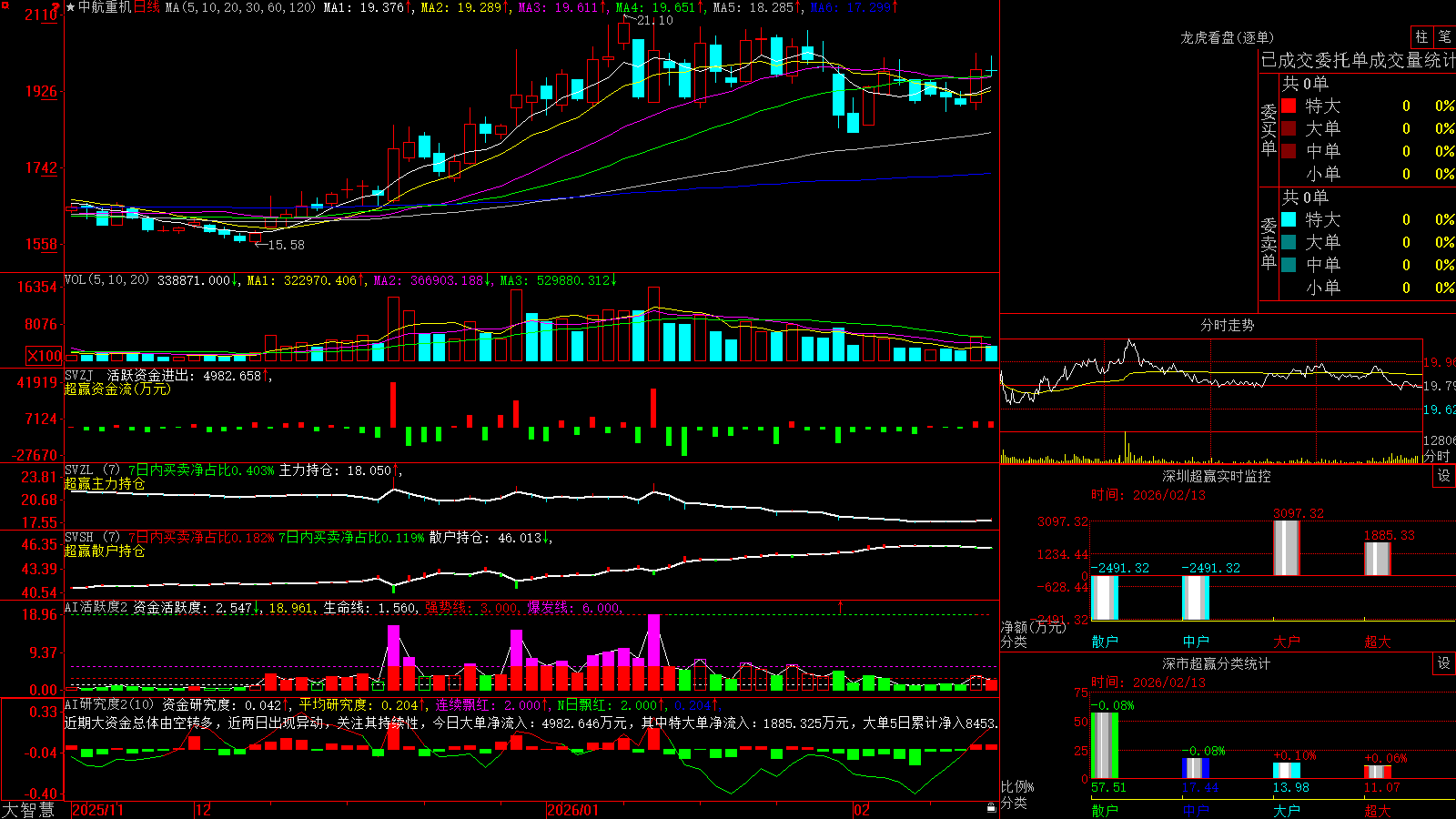Switch the 日线 period label
The height and width of the screenshot is (819, 1456).
(x=147, y=7)
